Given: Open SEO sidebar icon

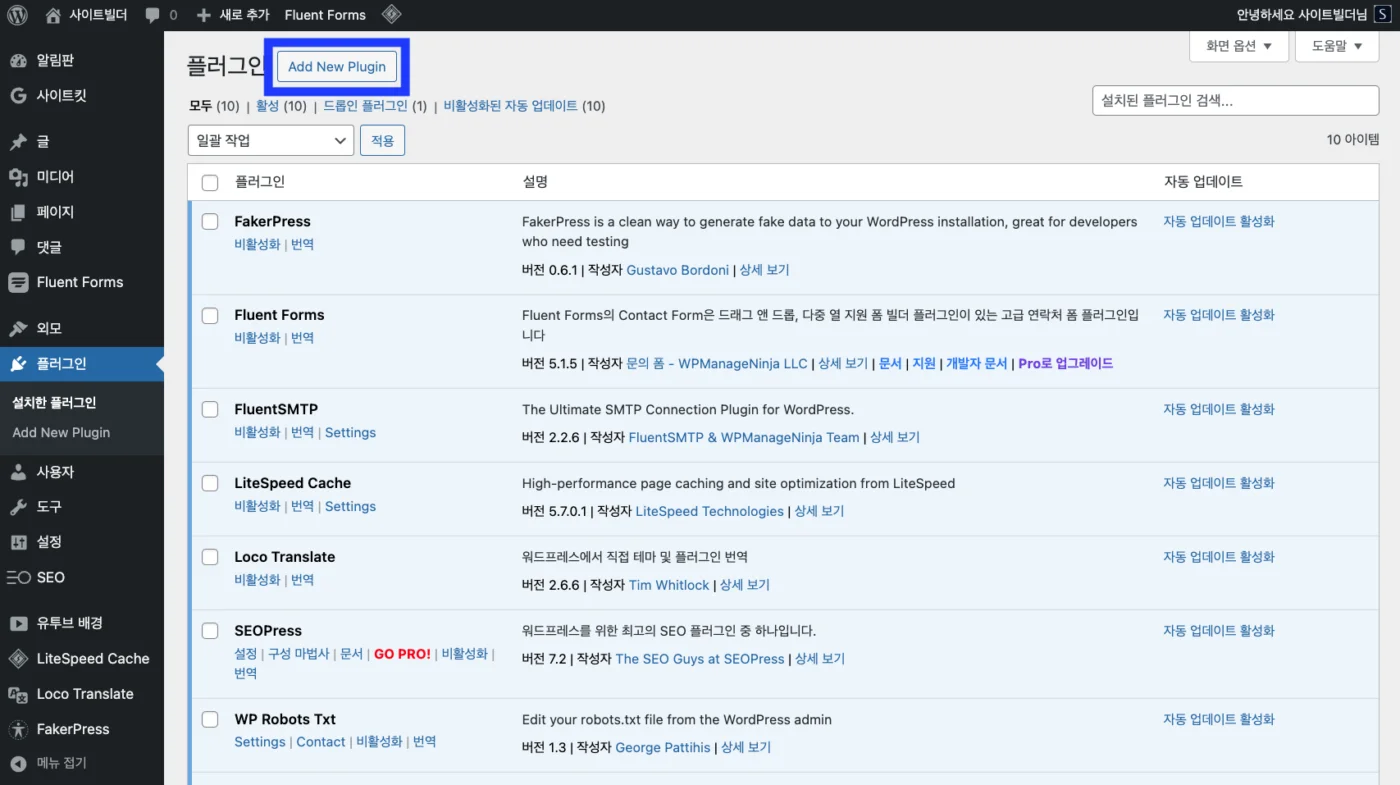Looking at the screenshot, I should (x=18, y=577).
